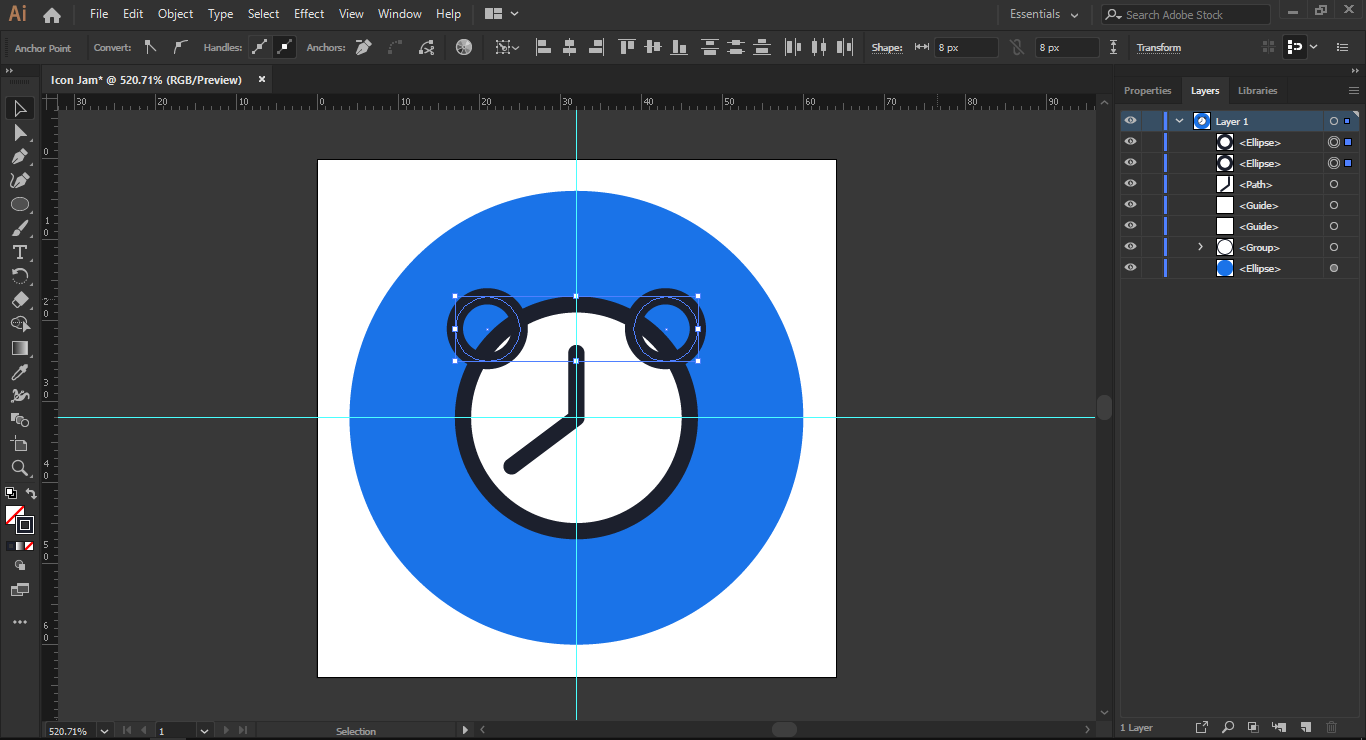Open the File menu

(x=99, y=14)
